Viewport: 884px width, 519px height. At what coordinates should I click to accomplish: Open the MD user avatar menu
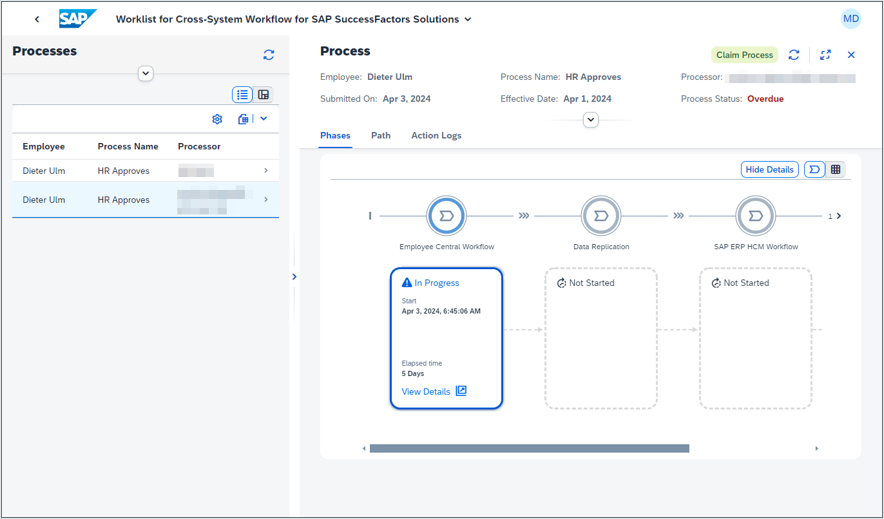851,19
